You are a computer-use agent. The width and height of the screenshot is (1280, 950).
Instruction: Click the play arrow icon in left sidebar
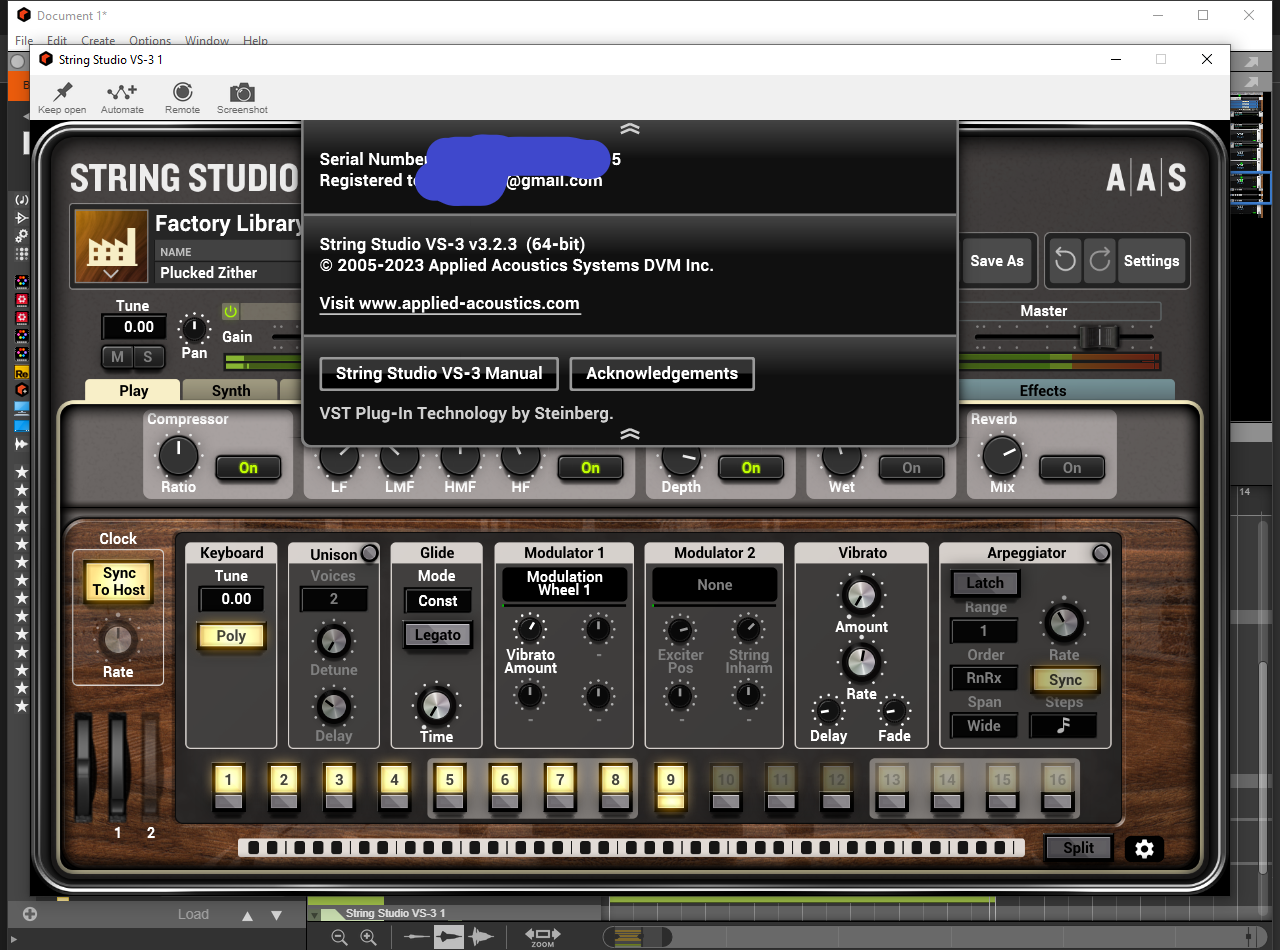click(x=22, y=218)
